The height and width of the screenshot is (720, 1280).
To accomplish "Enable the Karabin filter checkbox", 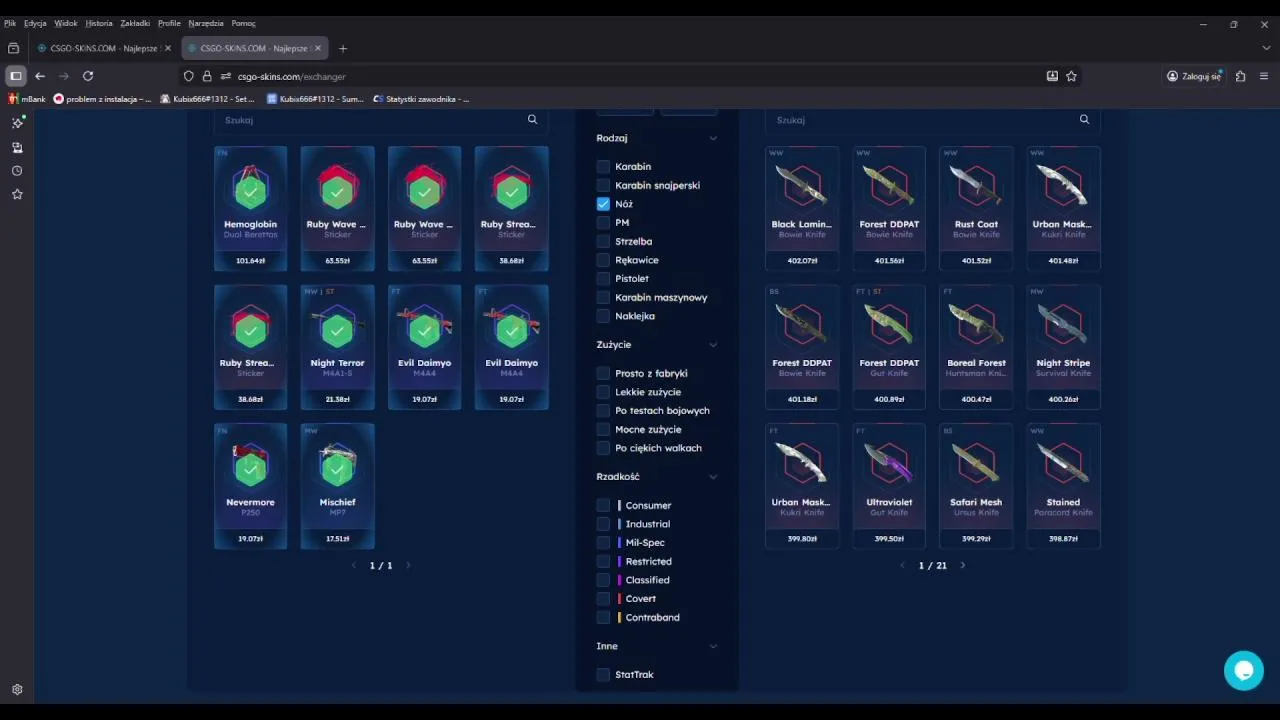I will 603,167.
